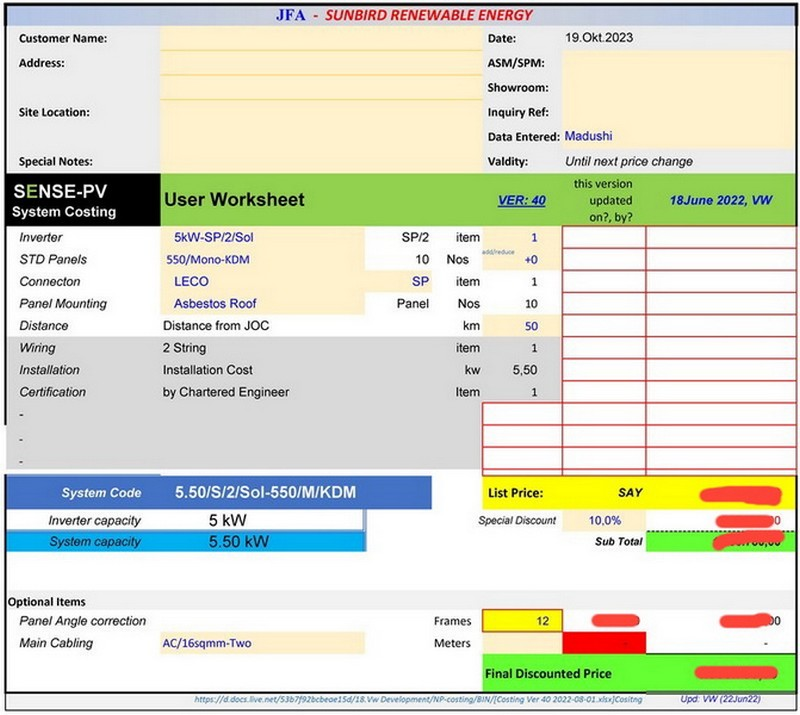The height and width of the screenshot is (715, 800).
Task: Open the Inverter dropdown showing 5kW-SP/2/Sol
Action: click(262, 237)
